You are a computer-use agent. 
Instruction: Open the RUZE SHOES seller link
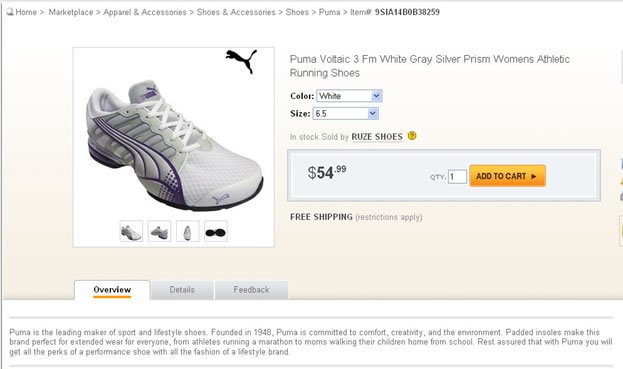click(377, 137)
